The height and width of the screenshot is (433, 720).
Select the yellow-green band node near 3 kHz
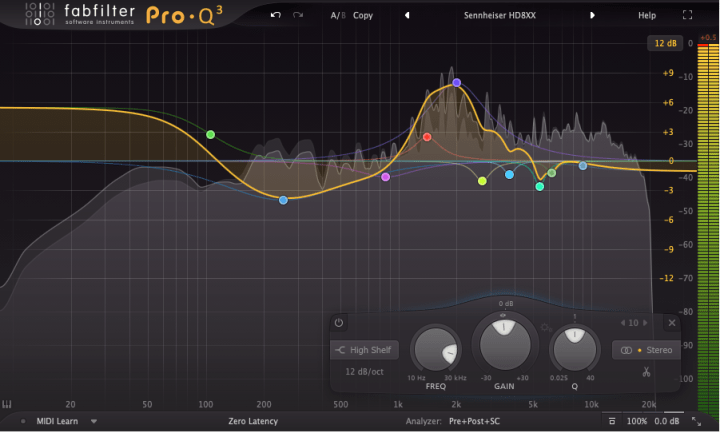pos(482,181)
